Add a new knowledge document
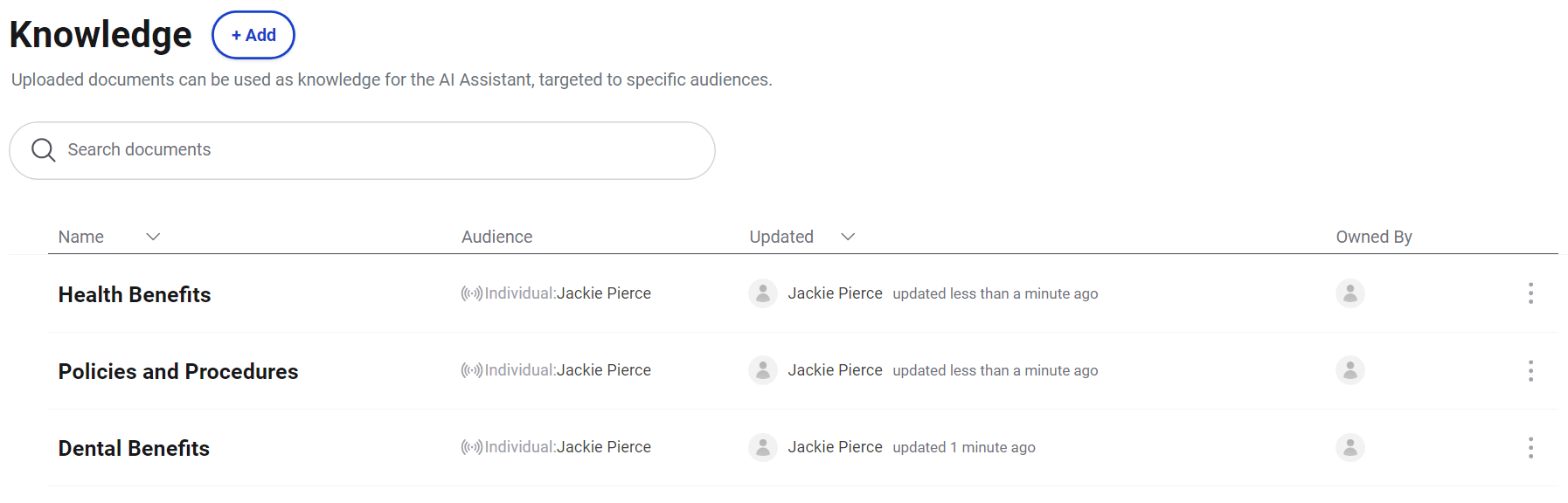 [x=253, y=35]
